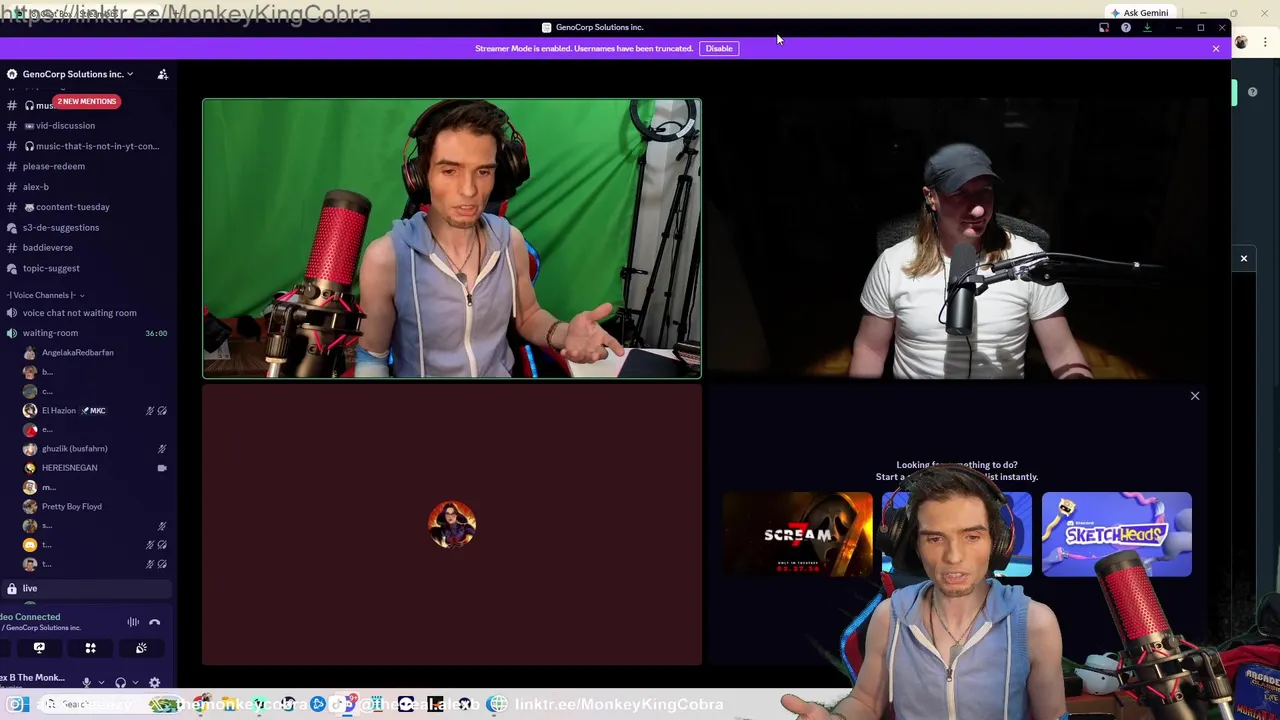Click HEREISNEGAN's camera icon

click(x=162, y=468)
